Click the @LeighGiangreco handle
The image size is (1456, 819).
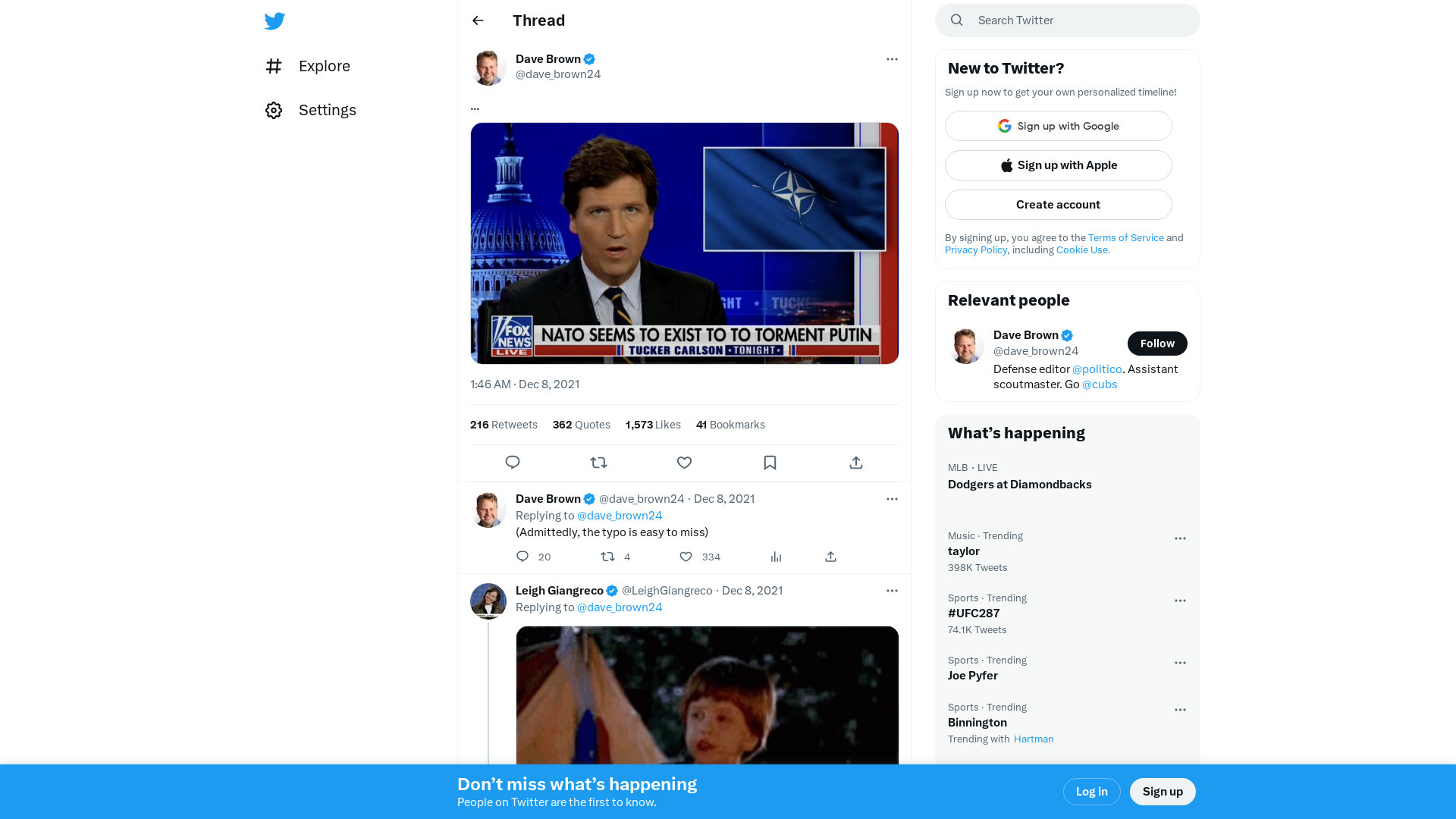(x=667, y=591)
